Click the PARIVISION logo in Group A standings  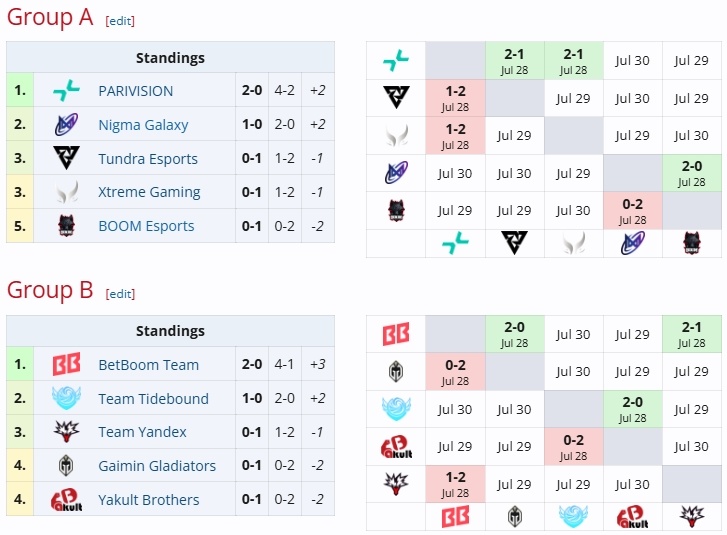[66, 90]
